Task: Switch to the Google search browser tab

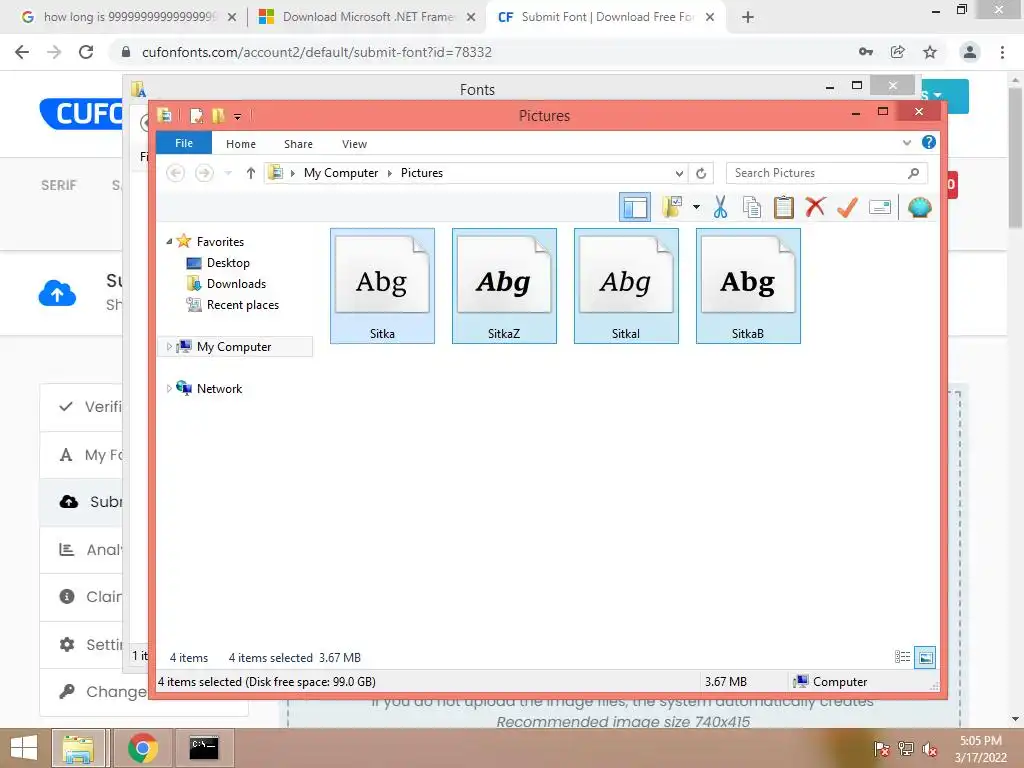Action: click(129, 17)
